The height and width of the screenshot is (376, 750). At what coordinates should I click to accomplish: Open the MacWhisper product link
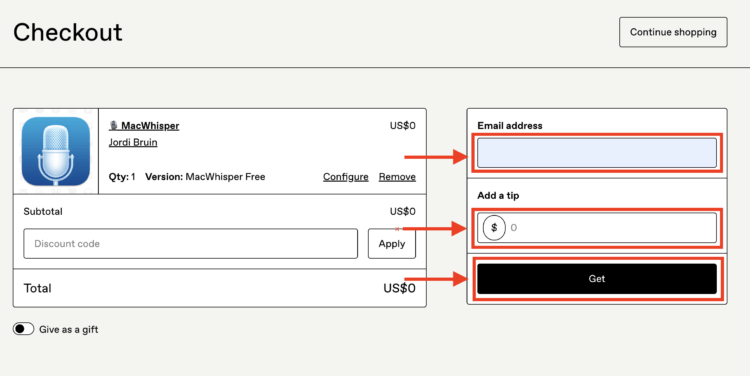(144, 126)
